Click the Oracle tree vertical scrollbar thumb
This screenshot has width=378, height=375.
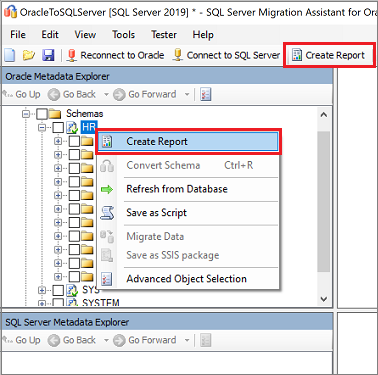(323, 201)
